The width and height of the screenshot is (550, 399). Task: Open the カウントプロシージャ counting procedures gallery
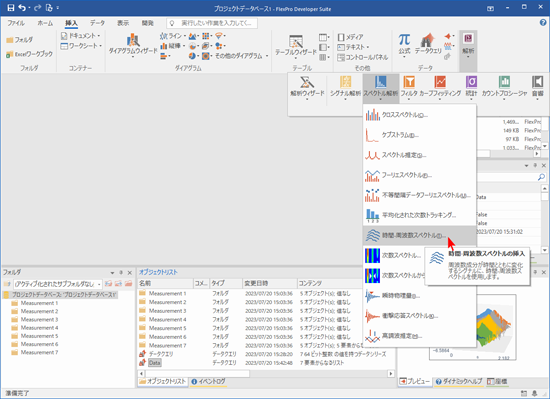tap(504, 87)
